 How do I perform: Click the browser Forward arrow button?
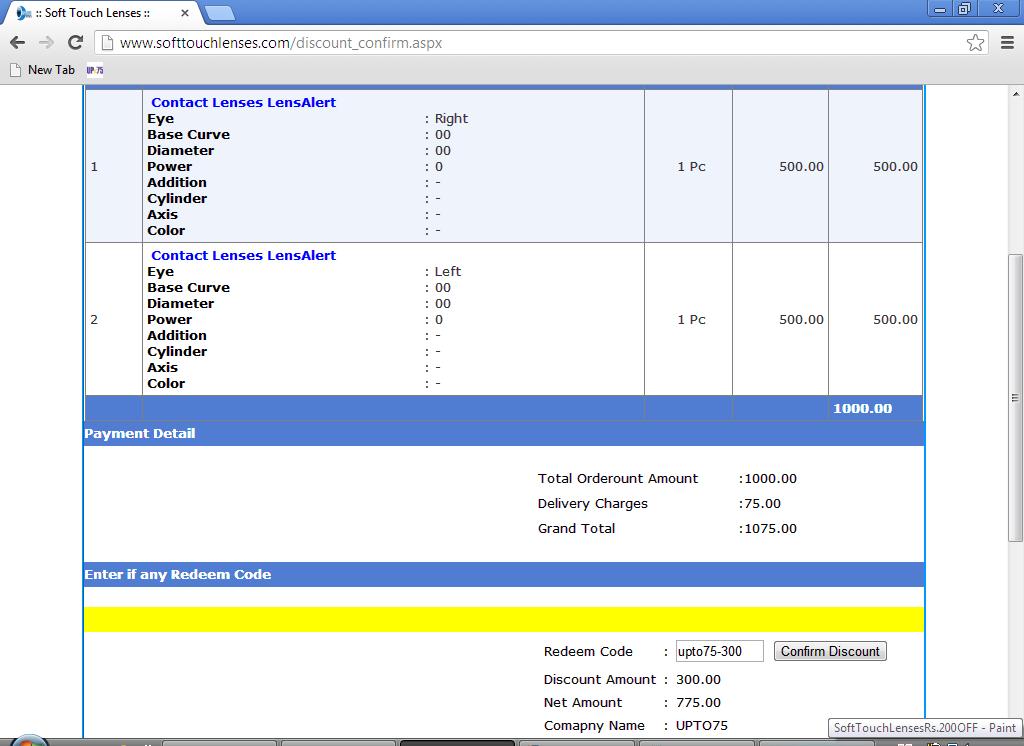46,42
